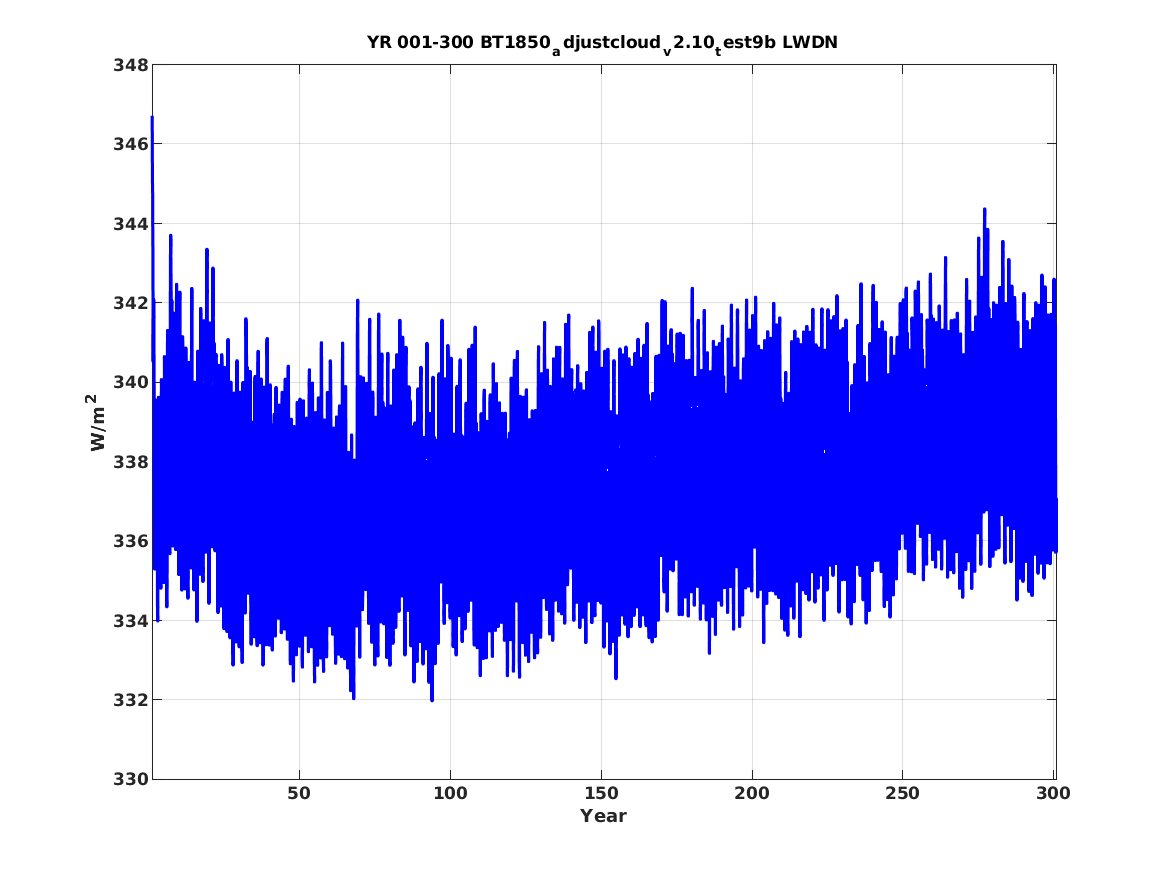Select the y-axis tick value 344
Image resolution: width=1167 pixels, height=875 pixels.
click(130, 223)
